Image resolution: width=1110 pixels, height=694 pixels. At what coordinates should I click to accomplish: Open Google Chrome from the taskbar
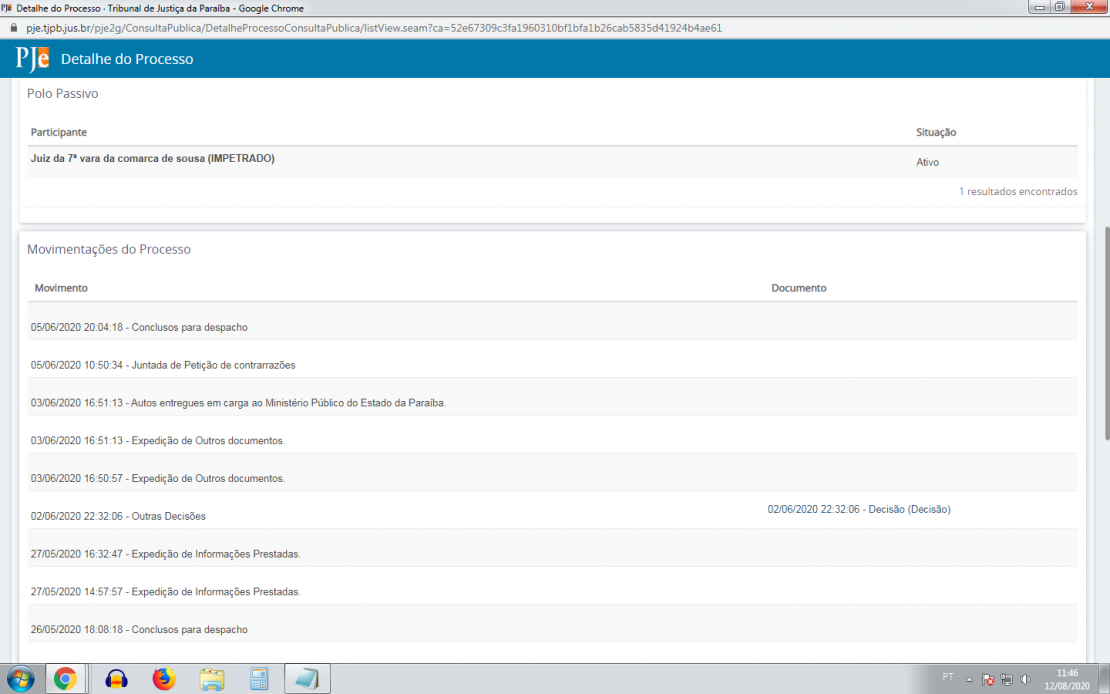pos(65,679)
